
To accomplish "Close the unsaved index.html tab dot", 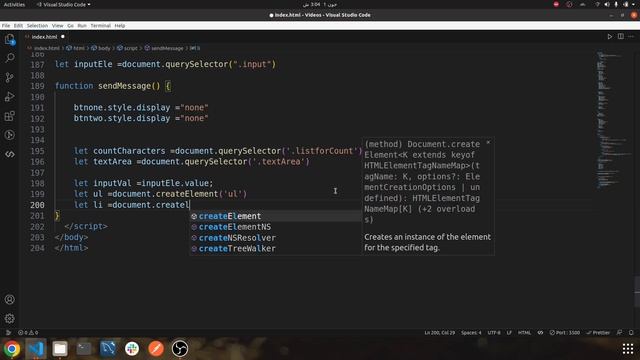I will (x=63, y=36).
